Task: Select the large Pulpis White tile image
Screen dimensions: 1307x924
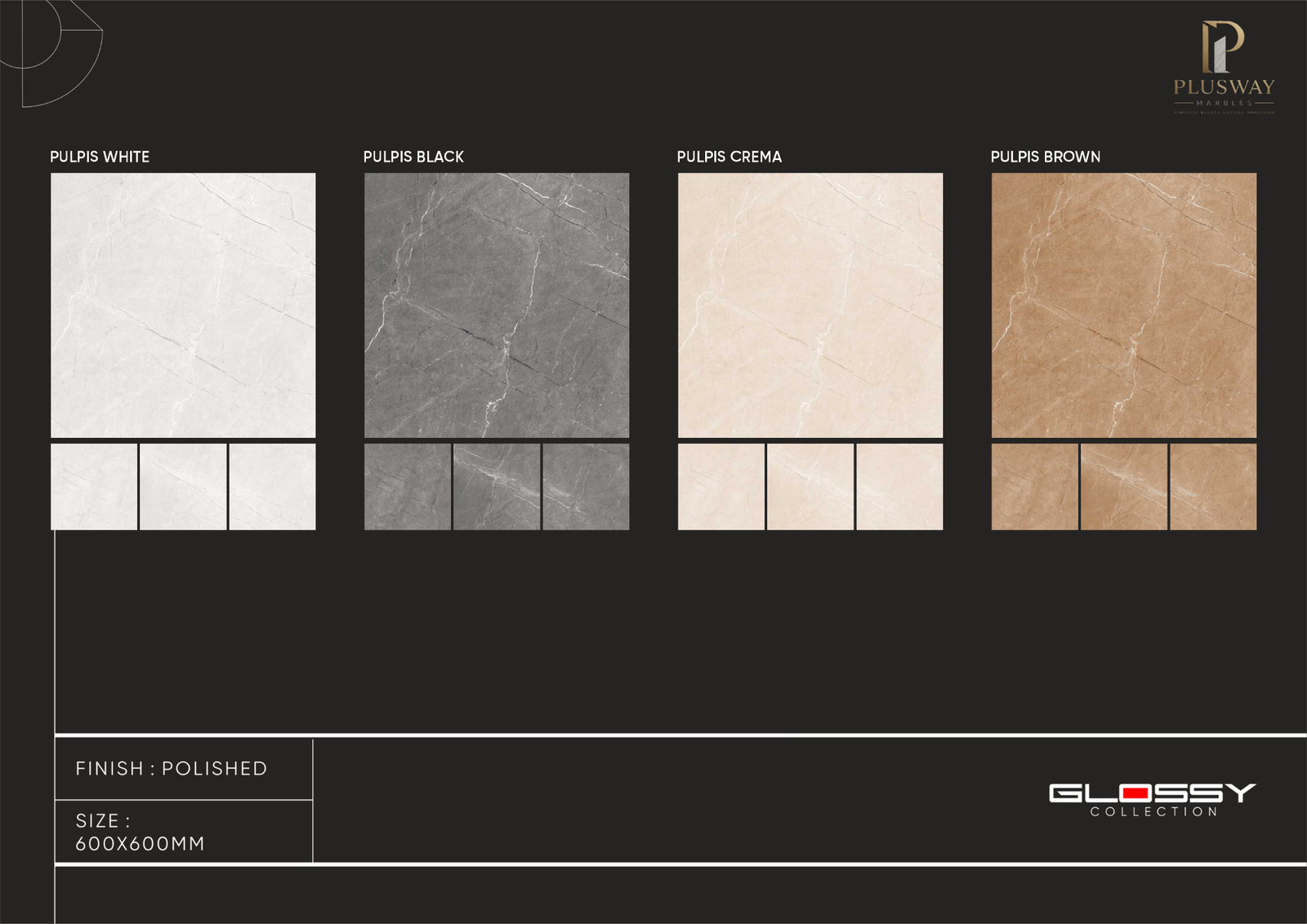Action: [x=183, y=306]
